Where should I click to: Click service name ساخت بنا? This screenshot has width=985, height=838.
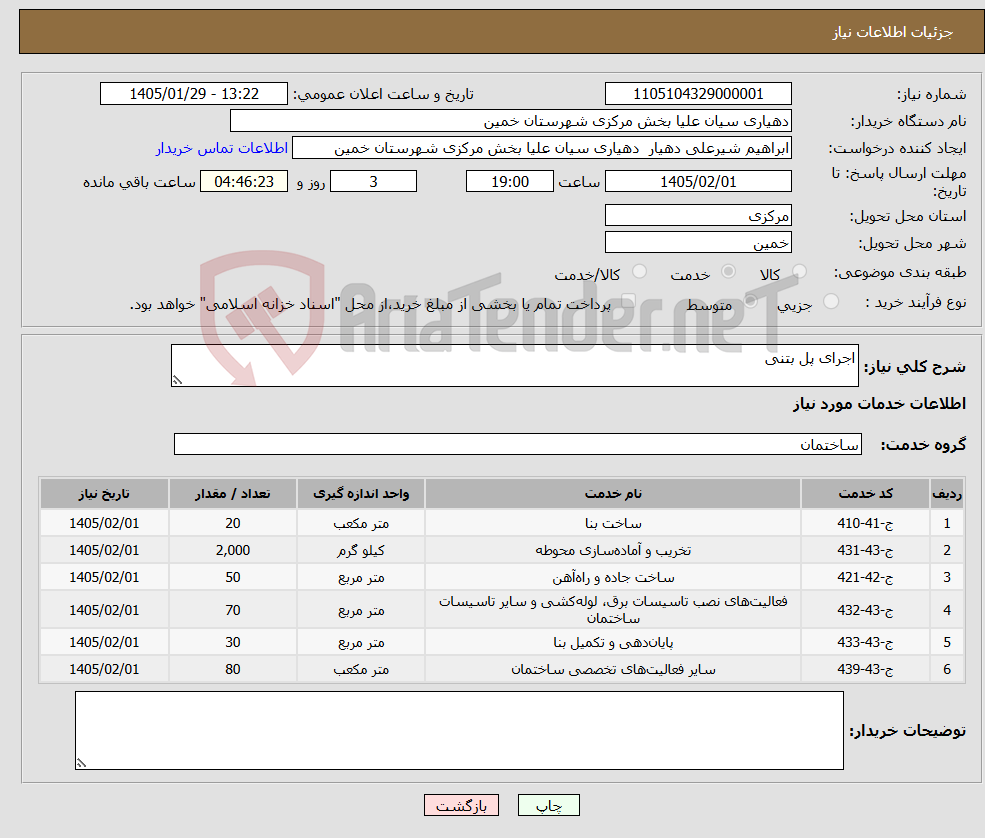613,523
